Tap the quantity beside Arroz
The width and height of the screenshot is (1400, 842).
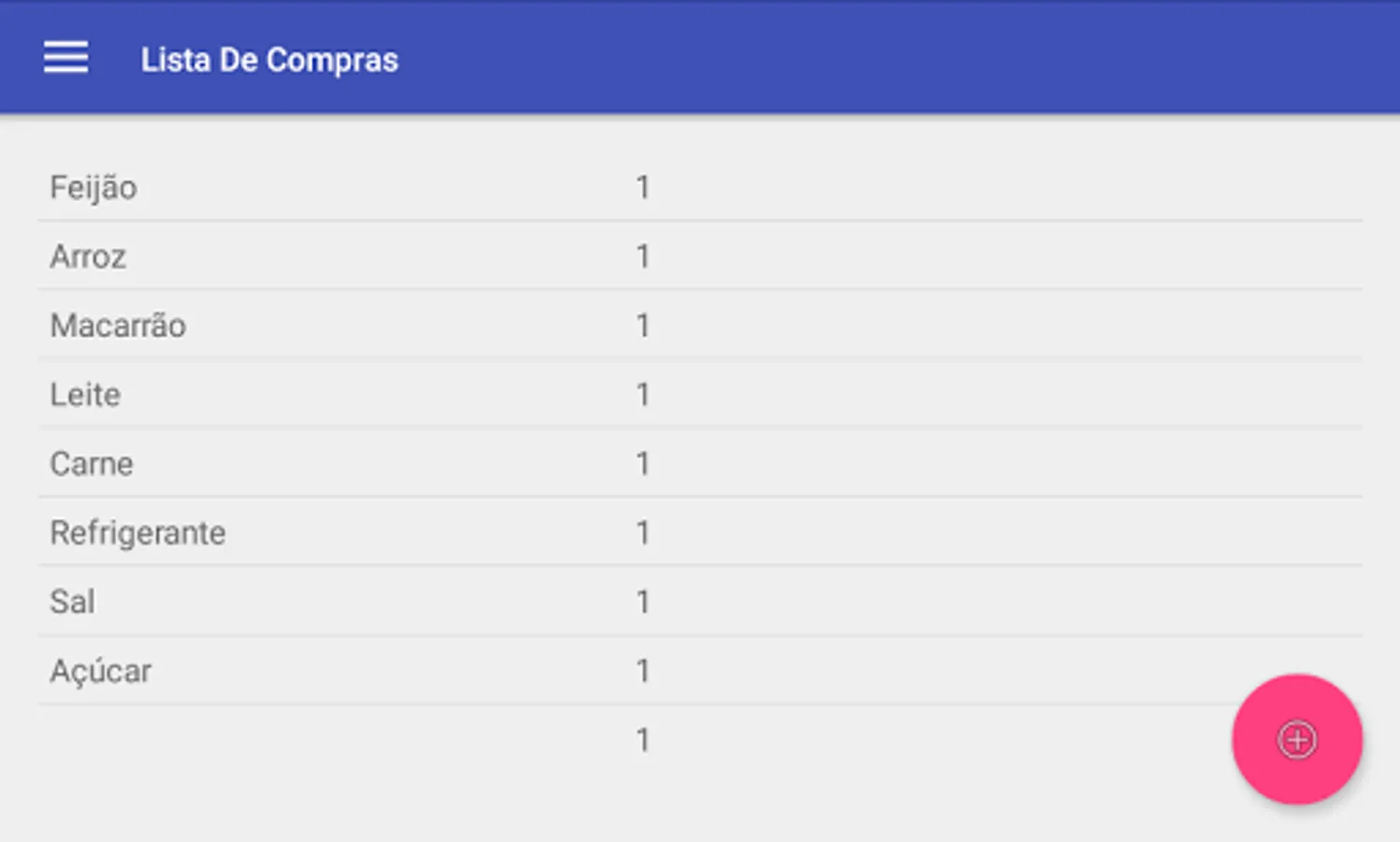tap(643, 256)
